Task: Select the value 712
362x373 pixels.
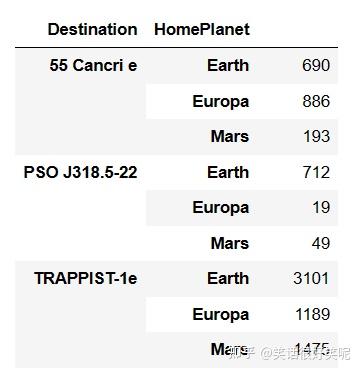Action: coord(316,172)
